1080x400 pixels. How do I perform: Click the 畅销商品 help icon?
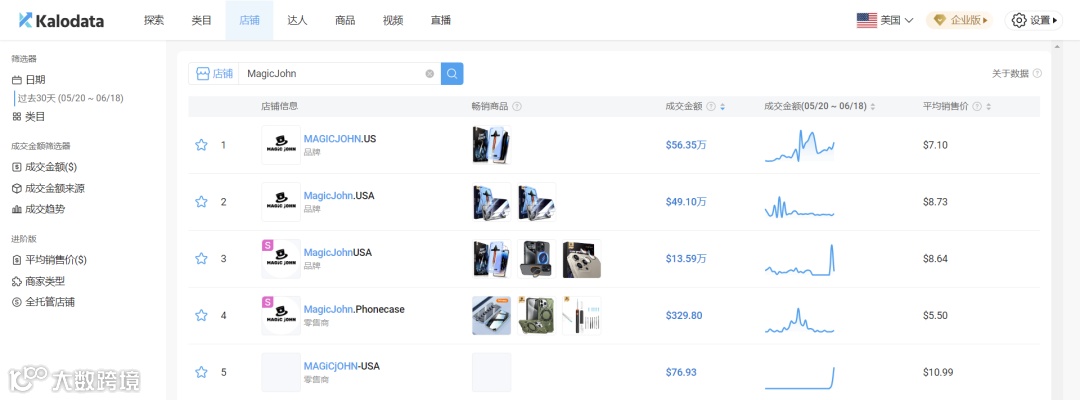[x=517, y=107]
